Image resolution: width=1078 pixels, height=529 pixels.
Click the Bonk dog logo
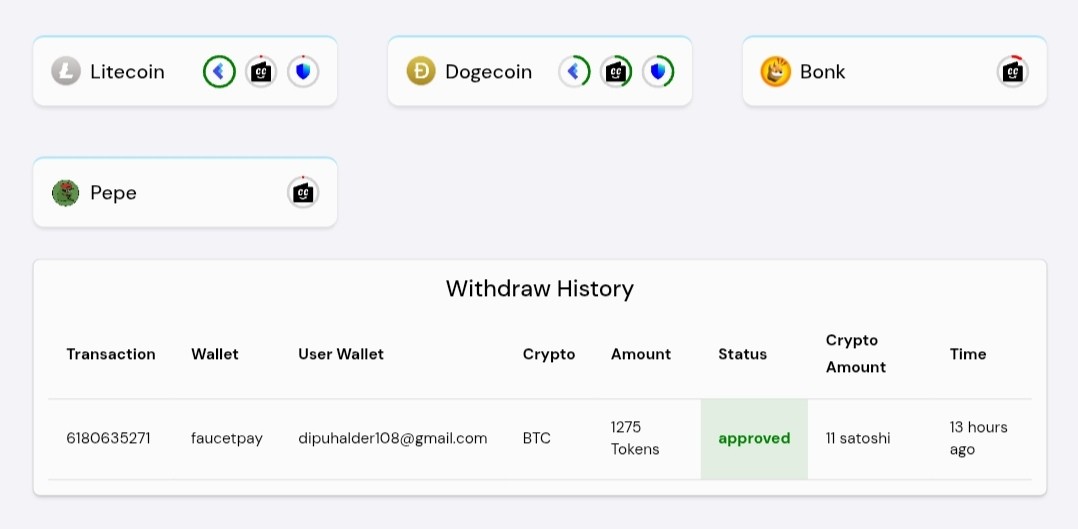[776, 72]
